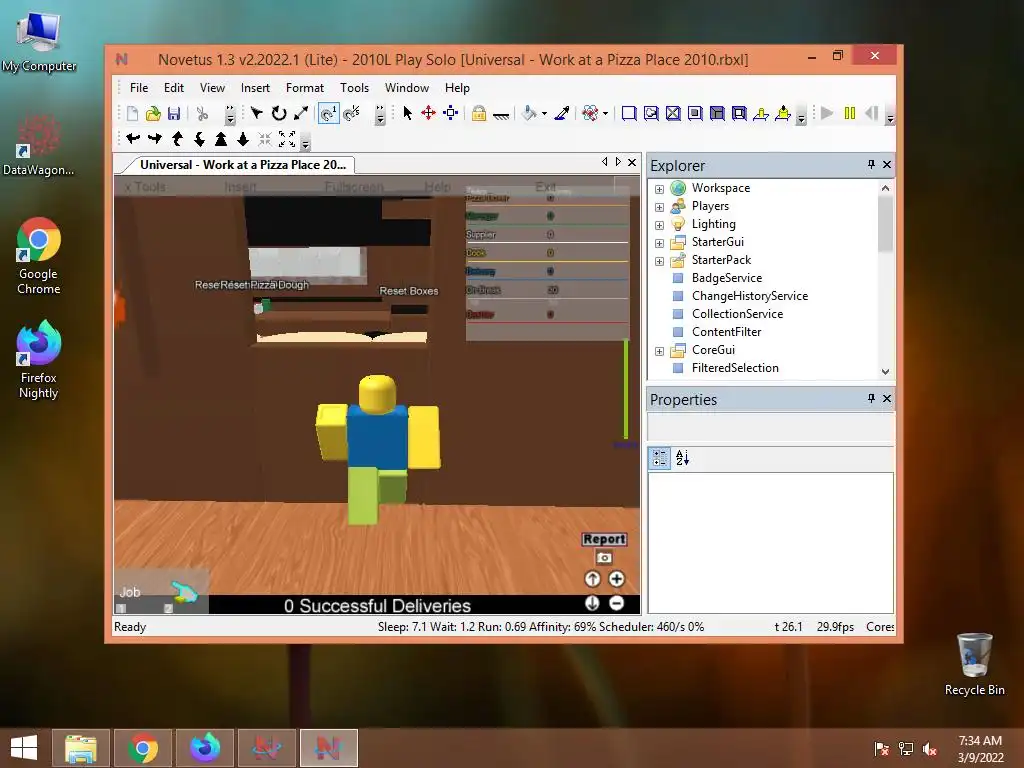This screenshot has width=1024, height=768.
Task: Select the black arrow drag tool
Action: 257,114
